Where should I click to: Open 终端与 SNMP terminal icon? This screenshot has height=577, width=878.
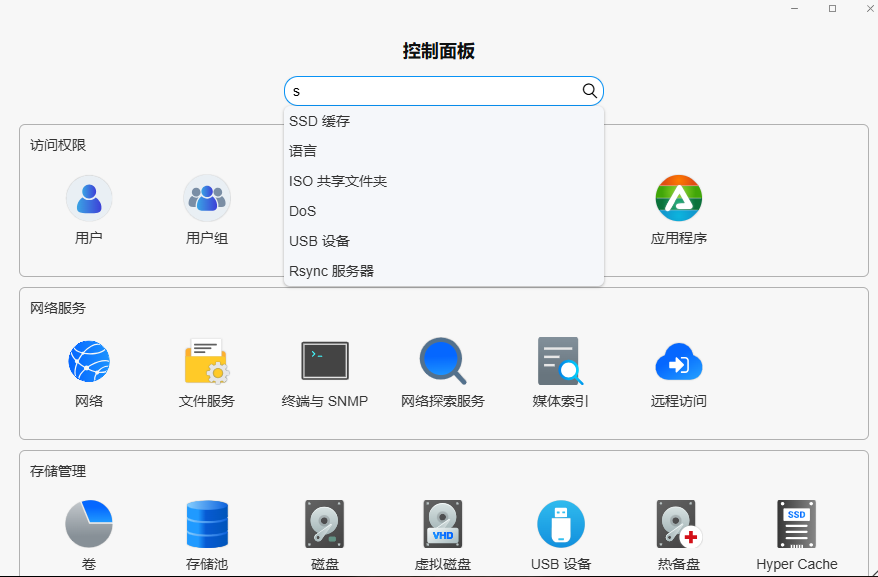[x=325, y=361]
